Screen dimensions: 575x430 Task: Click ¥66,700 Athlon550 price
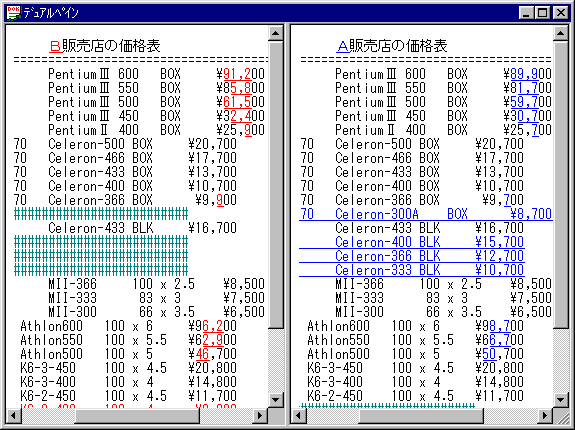pos(499,340)
